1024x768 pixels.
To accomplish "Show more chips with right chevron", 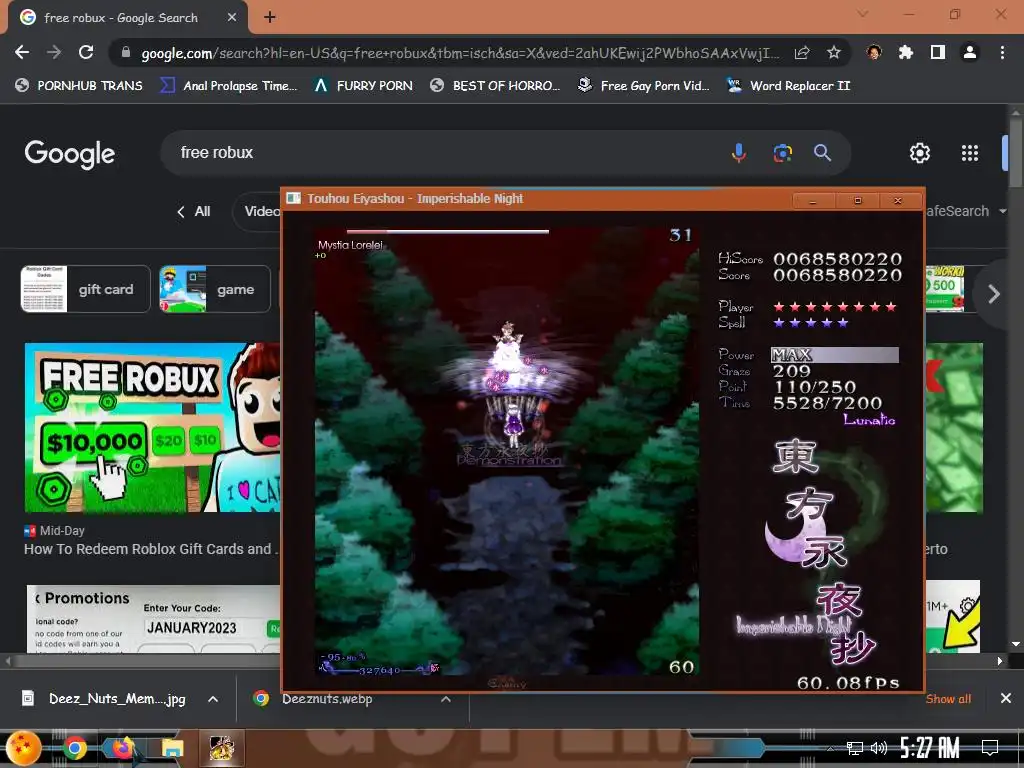I will pyautogui.click(x=993, y=294).
